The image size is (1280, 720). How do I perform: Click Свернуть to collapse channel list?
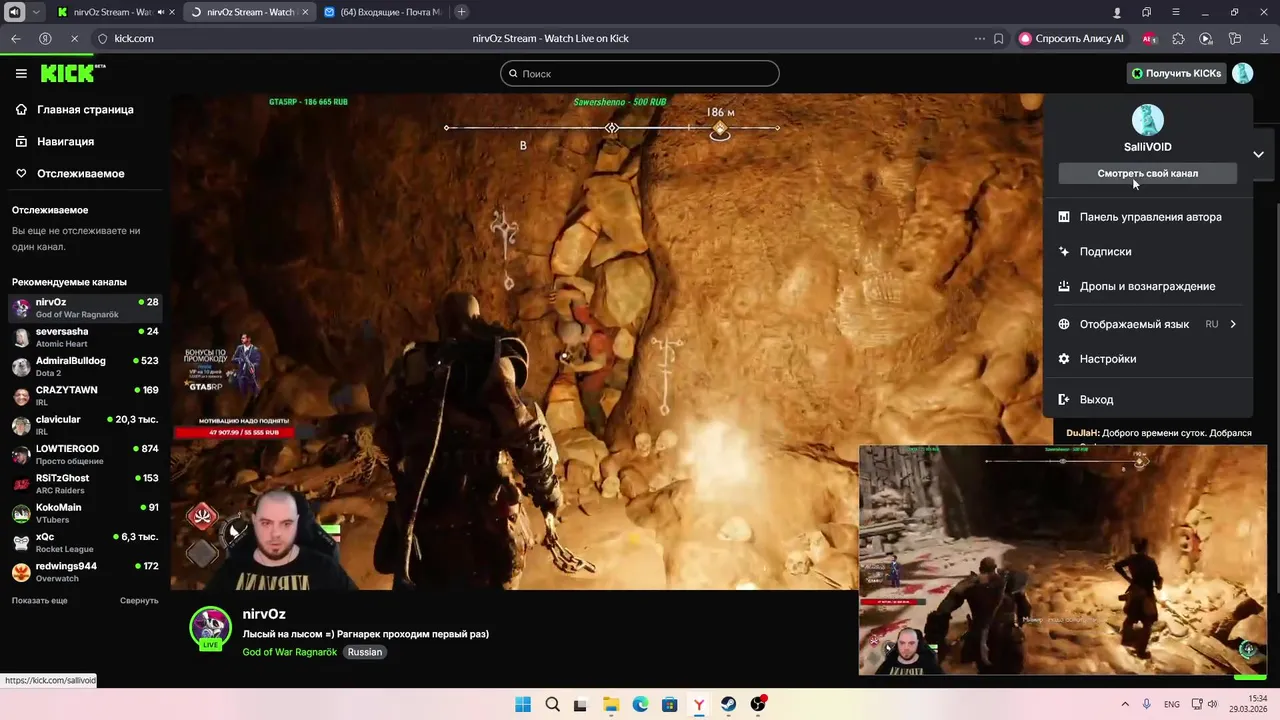[139, 600]
